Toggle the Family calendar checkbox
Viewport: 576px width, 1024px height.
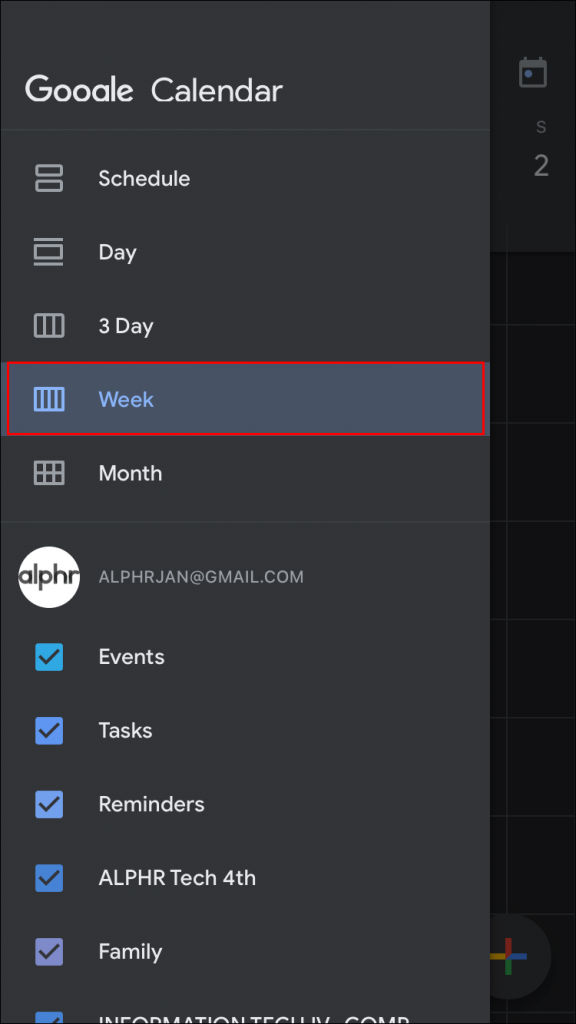(x=49, y=952)
